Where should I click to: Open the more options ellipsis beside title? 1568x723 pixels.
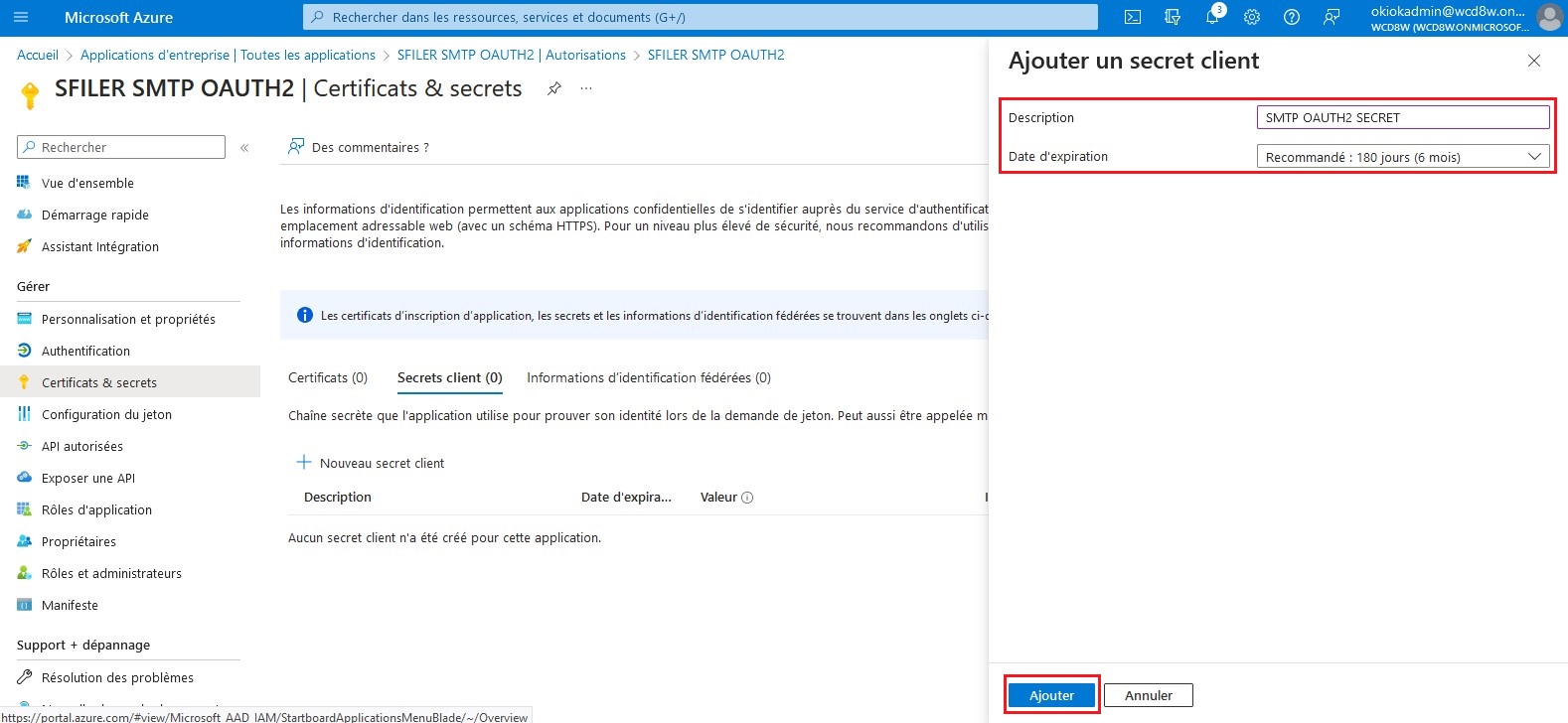(x=586, y=88)
